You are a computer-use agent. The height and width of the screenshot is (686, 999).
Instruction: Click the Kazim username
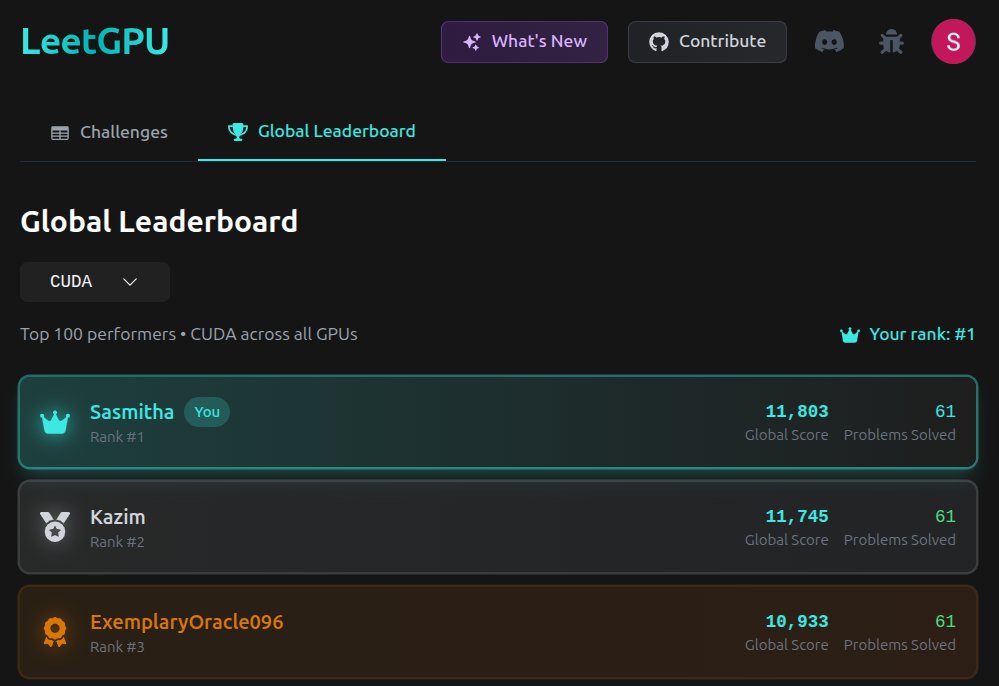[118, 517]
